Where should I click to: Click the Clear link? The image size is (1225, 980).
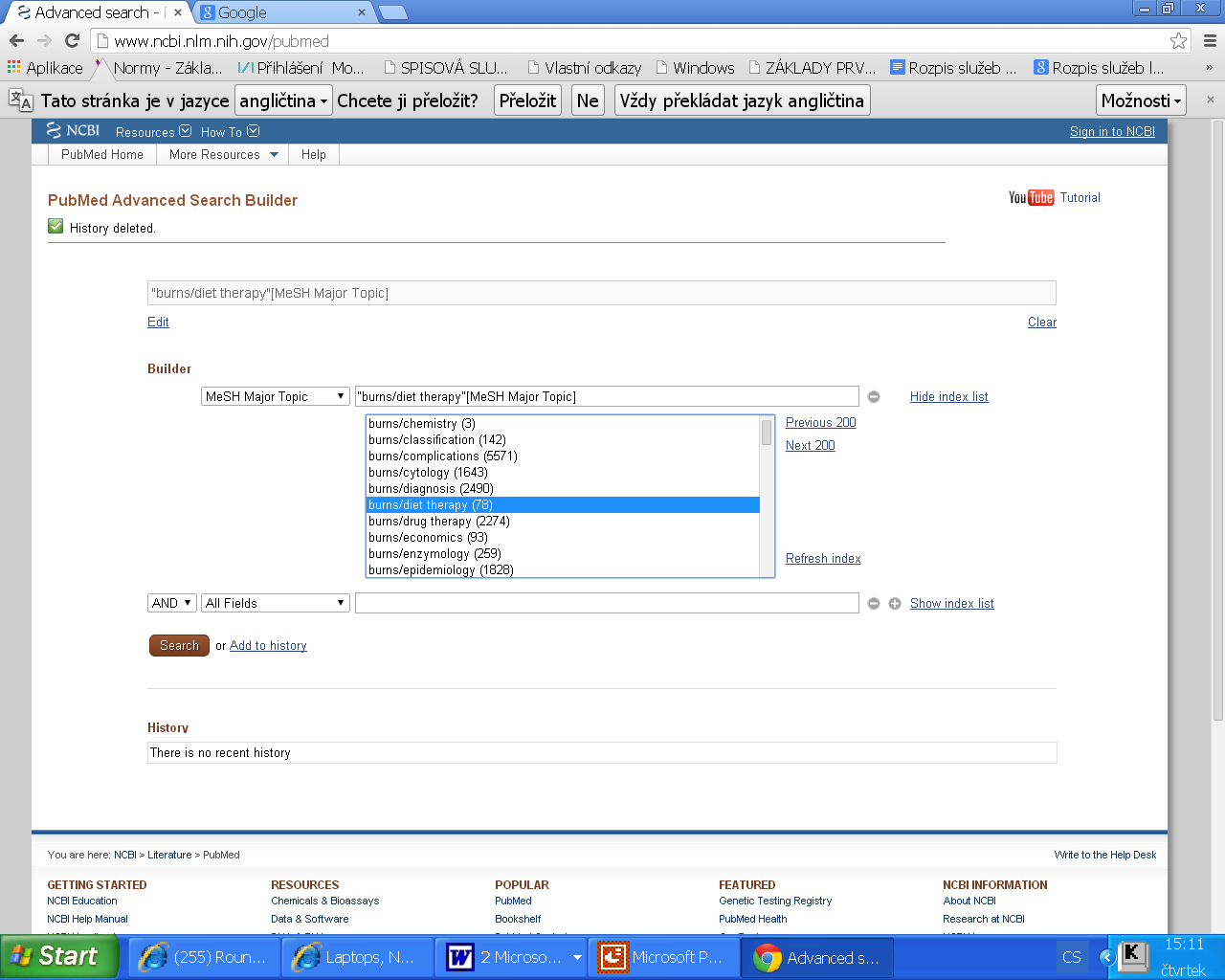click(x=1042, y=323)
